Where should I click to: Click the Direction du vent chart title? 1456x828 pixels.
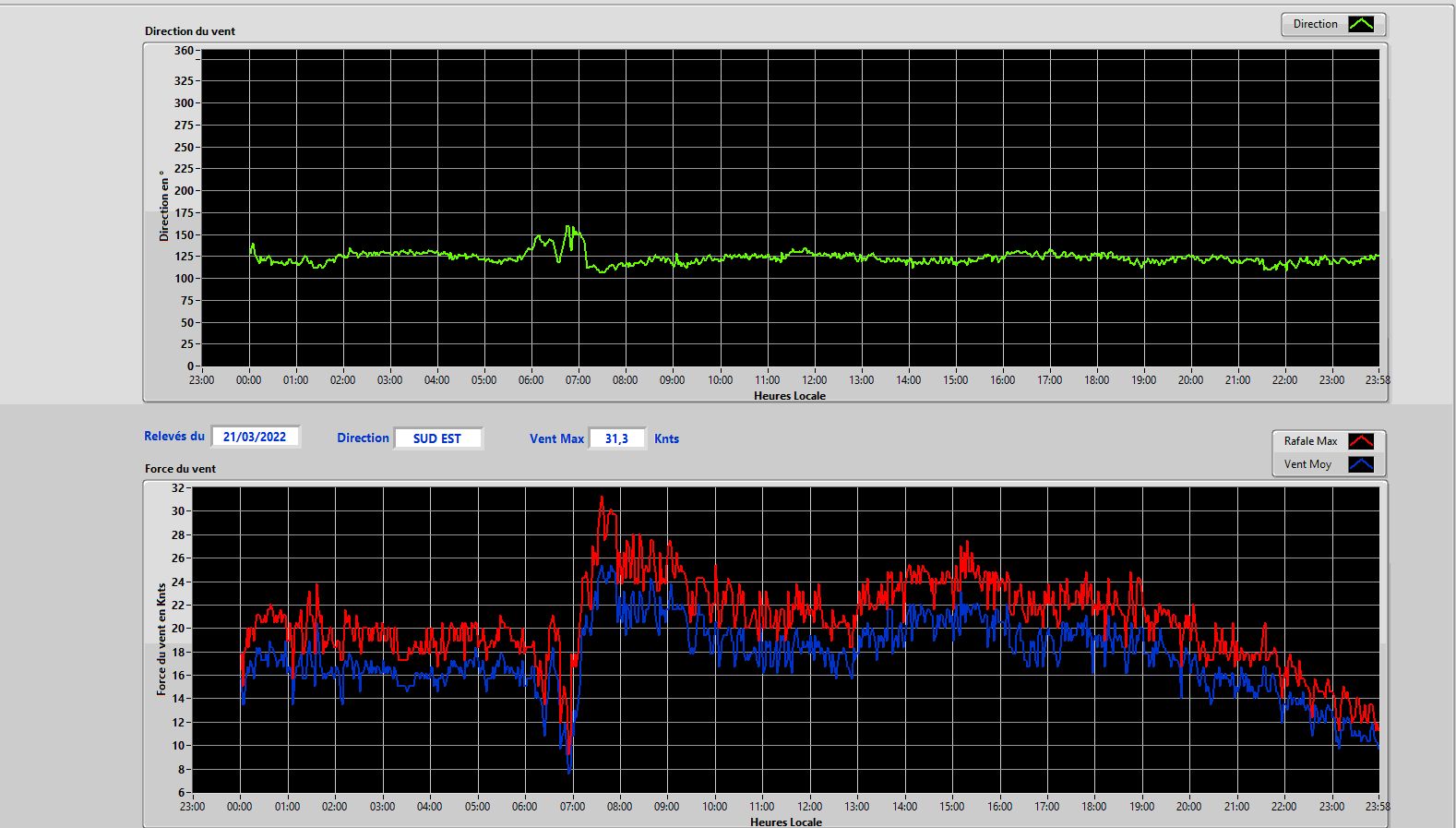(x=190, y=31)
